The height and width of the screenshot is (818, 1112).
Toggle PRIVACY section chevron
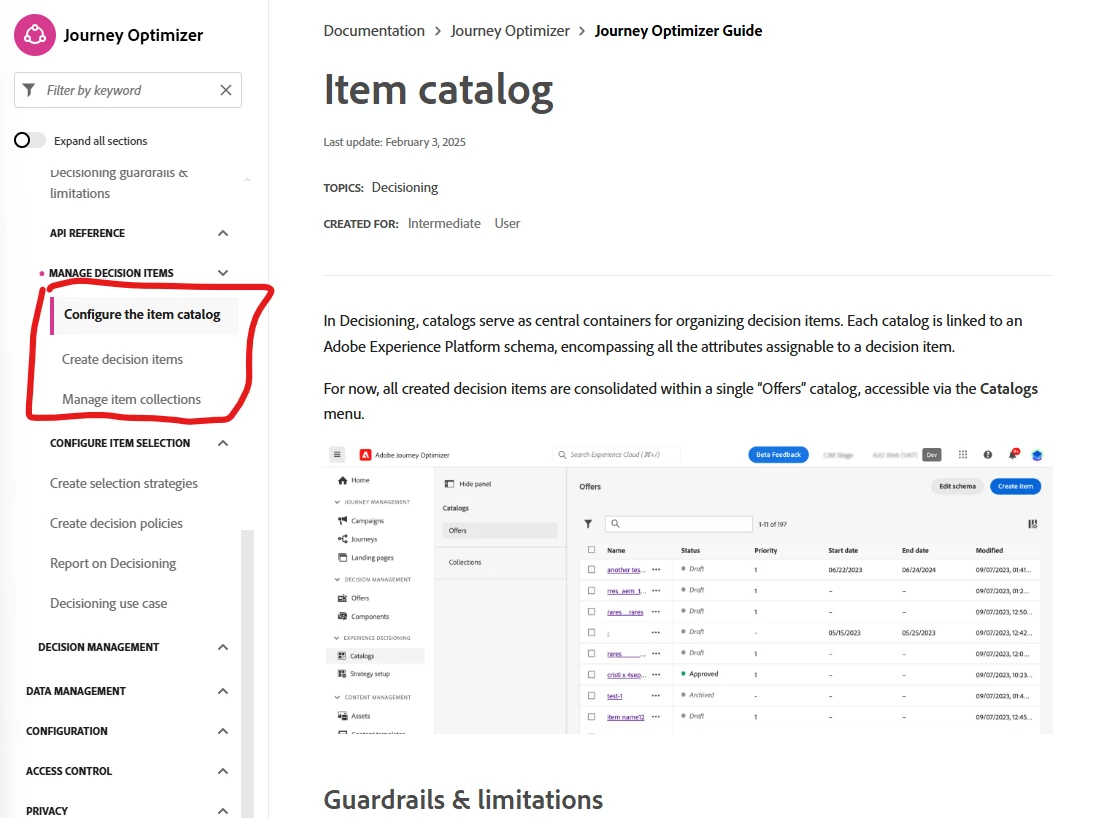click(x=223, y=811)
